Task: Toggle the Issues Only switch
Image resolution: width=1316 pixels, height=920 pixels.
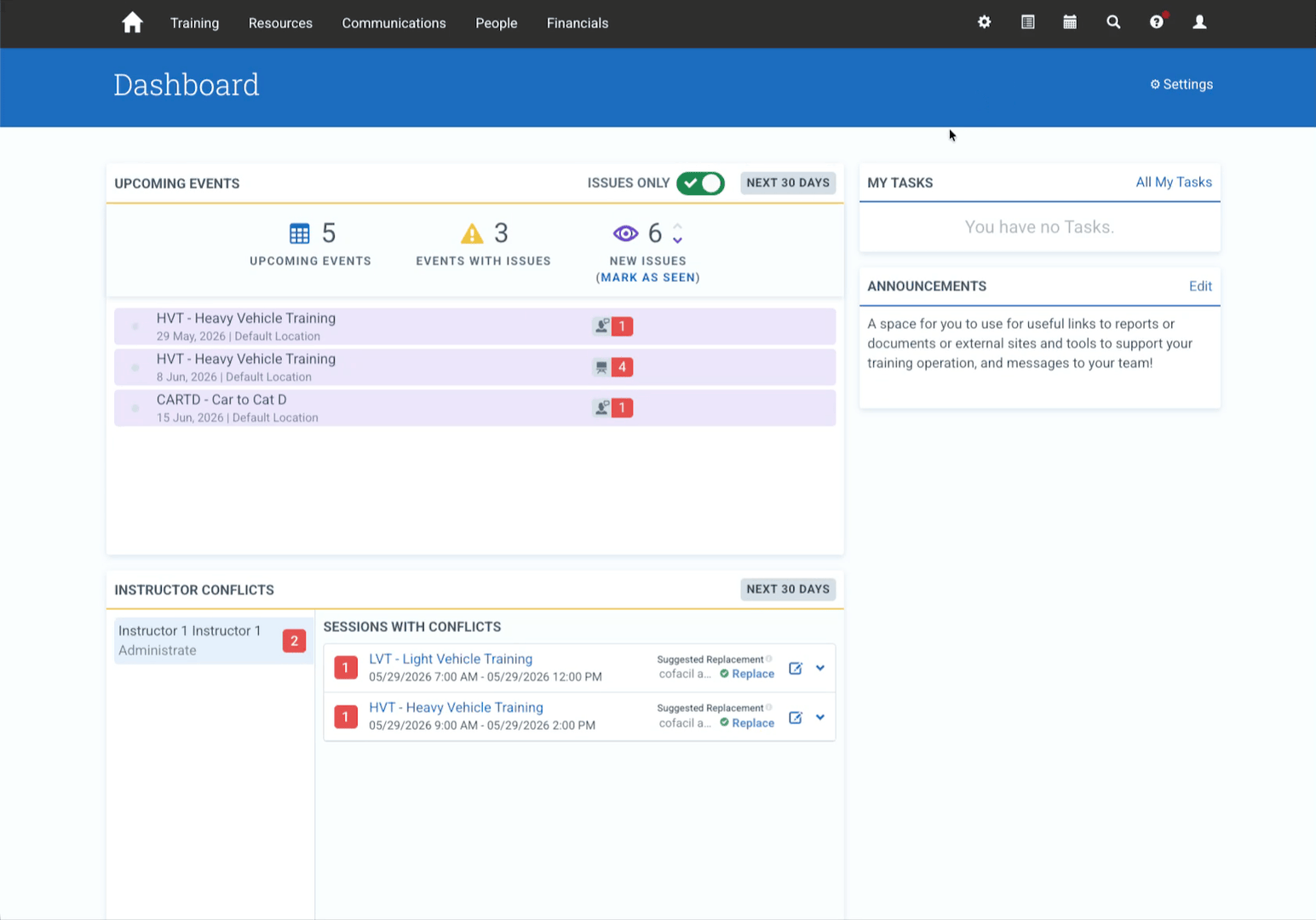Action: coord(700,183)
